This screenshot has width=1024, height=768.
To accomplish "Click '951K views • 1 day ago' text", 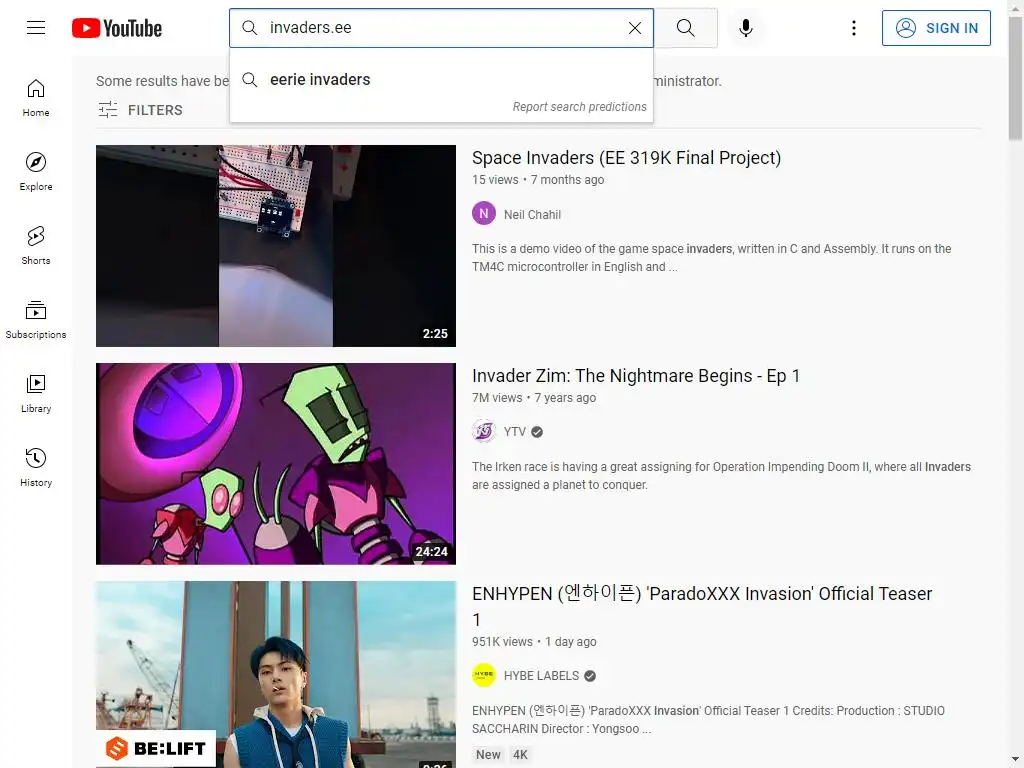I will pyautogui.click(x=534, y=642).
